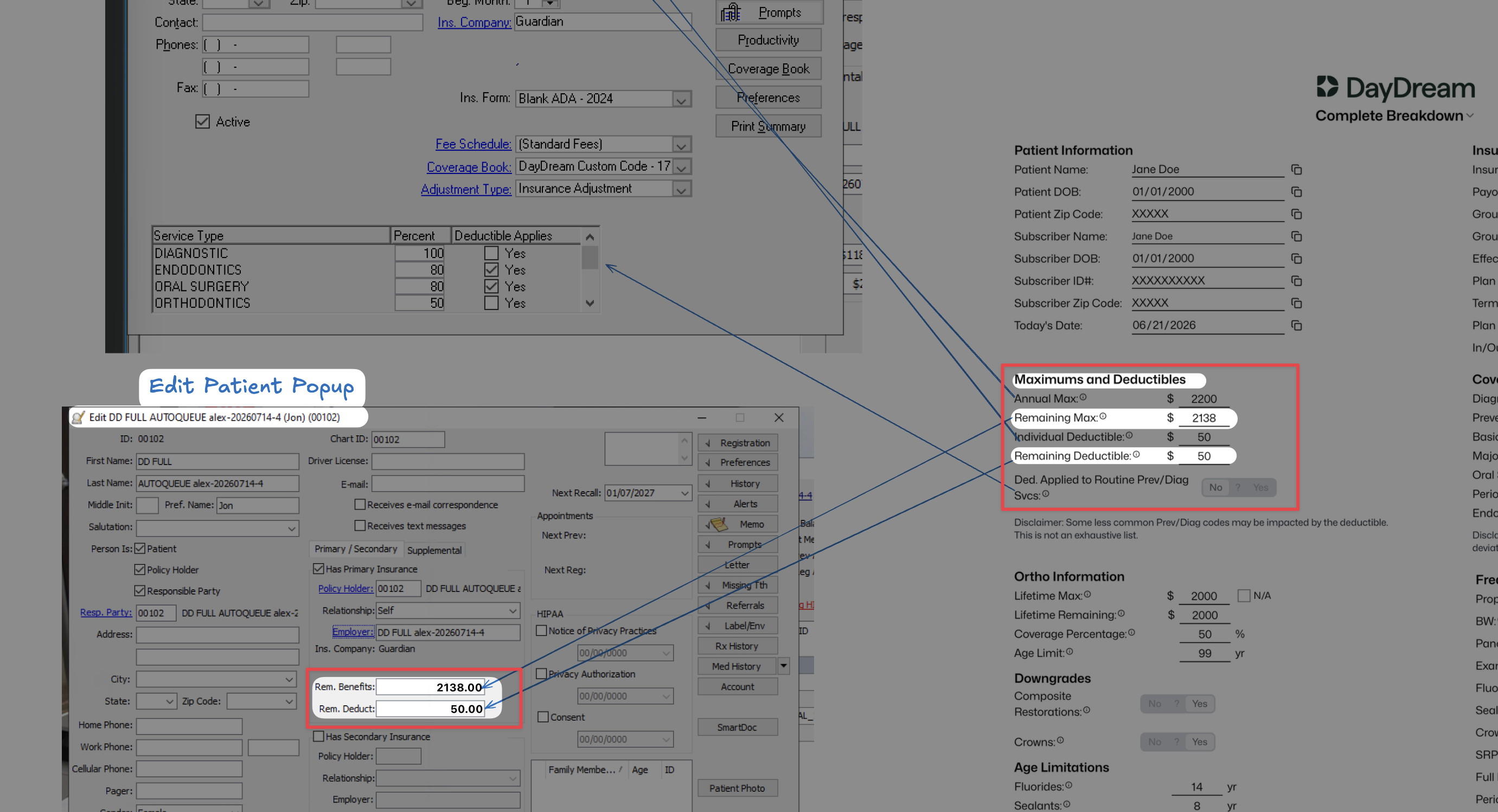Copy the Patient DOB value
Screen dimensions: 1498x812
1296,192
